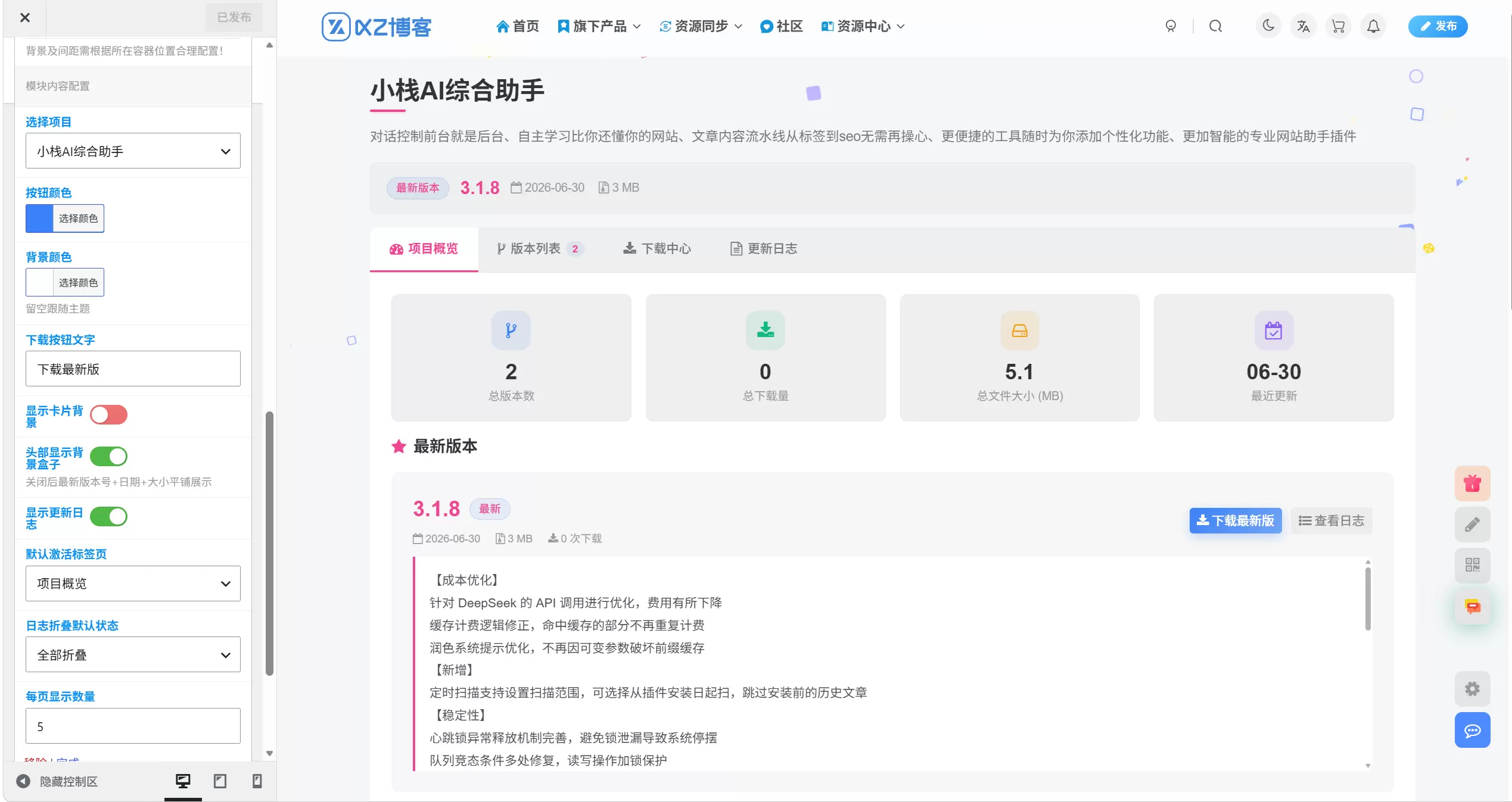
Task: Click the branch icon on 总版本数 card
Action: (x=511, y=330)
